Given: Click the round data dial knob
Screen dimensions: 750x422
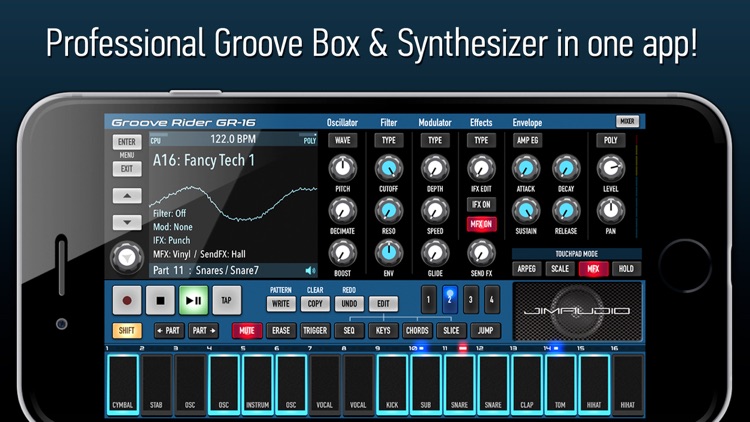Looking at the screenshot, I should click(x=127, y=258).
